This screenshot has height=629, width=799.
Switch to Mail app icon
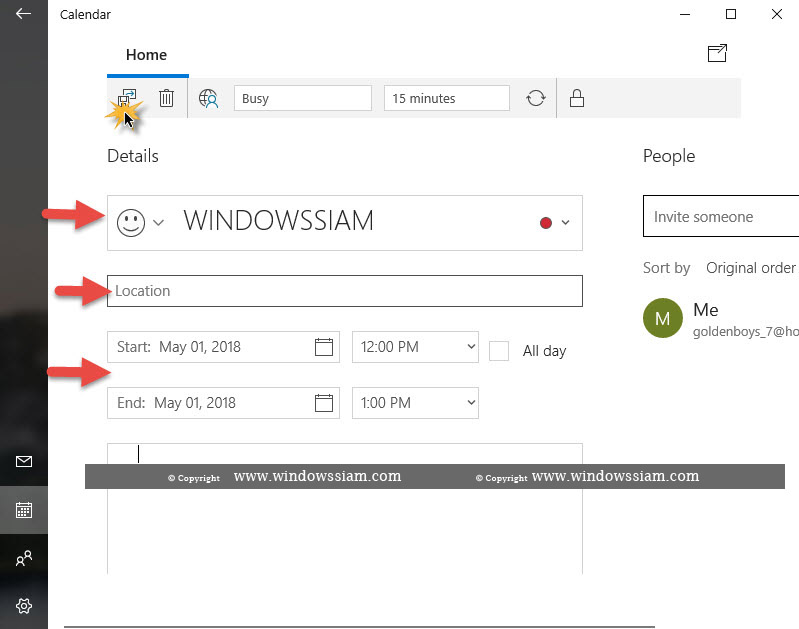pos(24,461)
